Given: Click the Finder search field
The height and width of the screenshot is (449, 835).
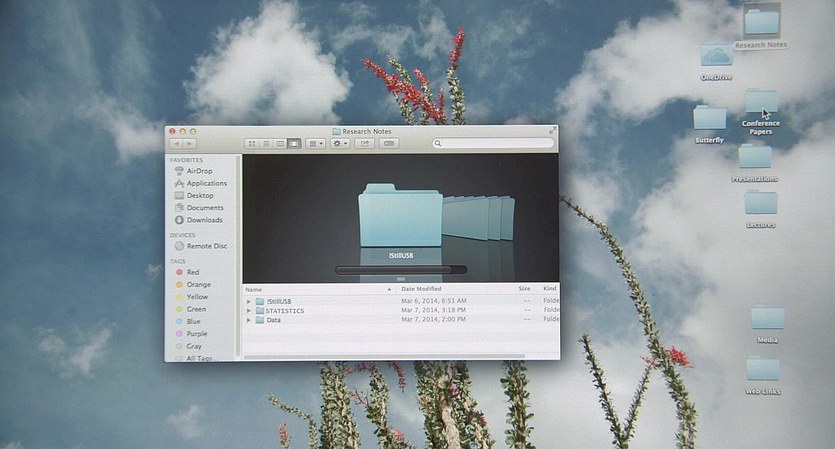Looking at the screenshot, I should pyautogui.click(x=493, y=143).
